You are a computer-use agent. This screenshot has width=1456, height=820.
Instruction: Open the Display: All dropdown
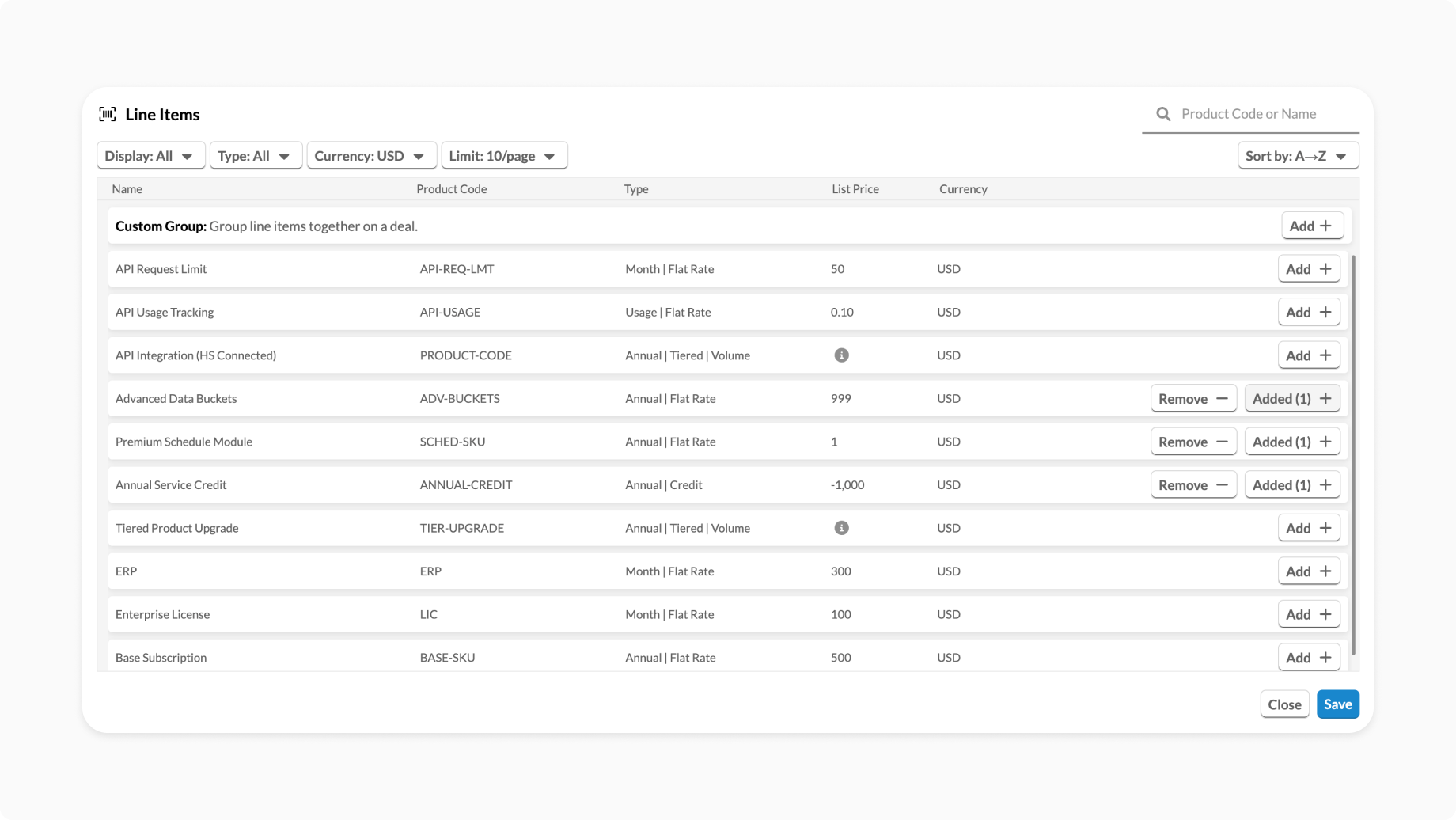coord(150,156)
